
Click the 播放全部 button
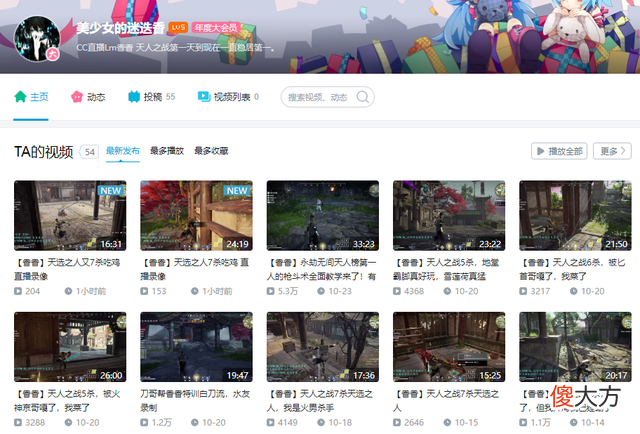pos(559,151)
